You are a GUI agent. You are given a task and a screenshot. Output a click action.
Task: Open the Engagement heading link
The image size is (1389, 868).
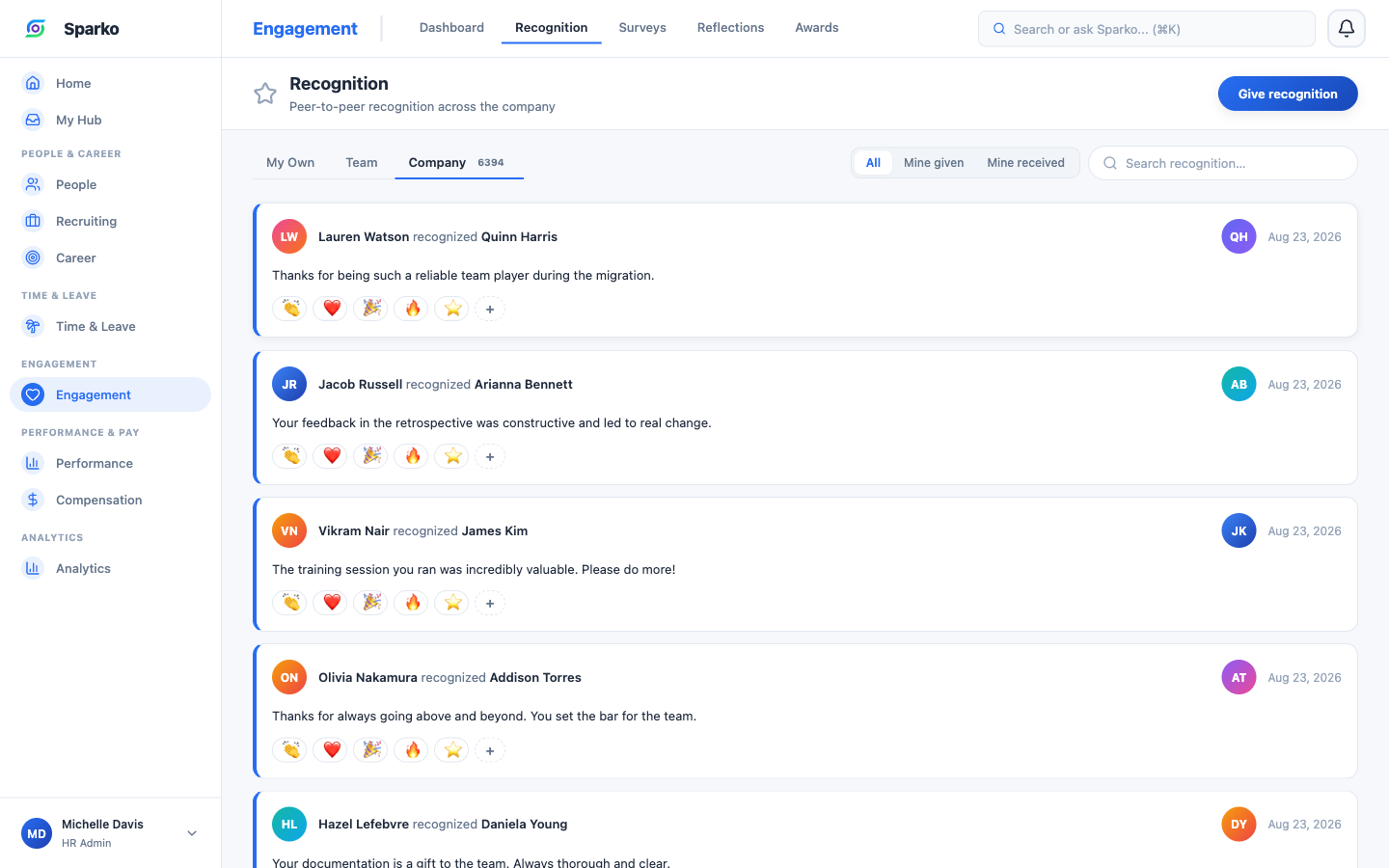(x=305, y=29)
